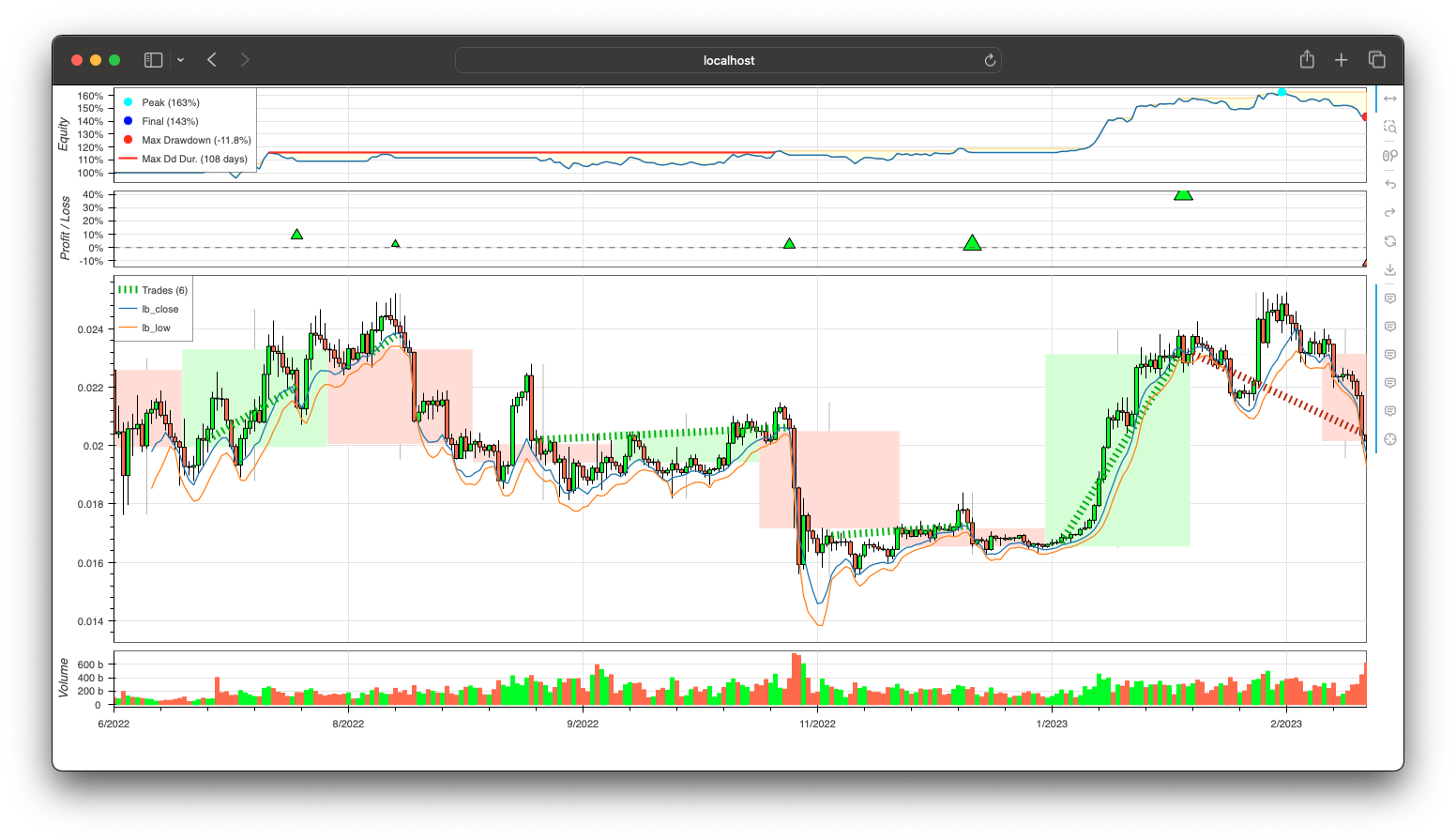
Task: Reload the localhost page
Action: [989, 60]
